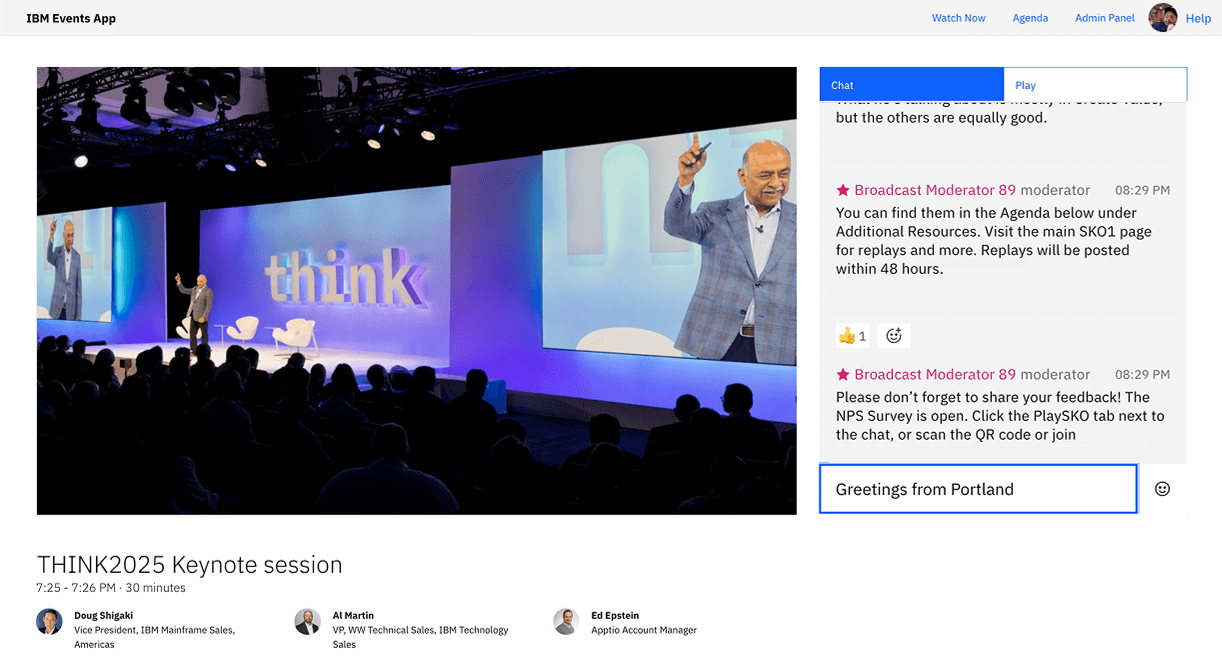Click the Help link
The height and width of the screenshot is (664, 1222).
coord(1198,18)
